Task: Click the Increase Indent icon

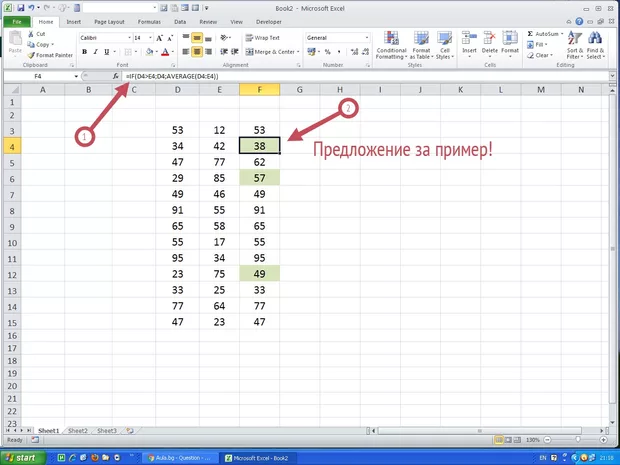Action: pyautogui.click(x=234, y=52)
